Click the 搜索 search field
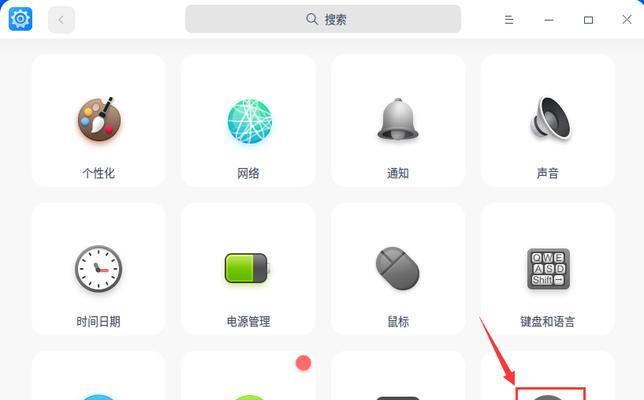 tap(323, 19)
